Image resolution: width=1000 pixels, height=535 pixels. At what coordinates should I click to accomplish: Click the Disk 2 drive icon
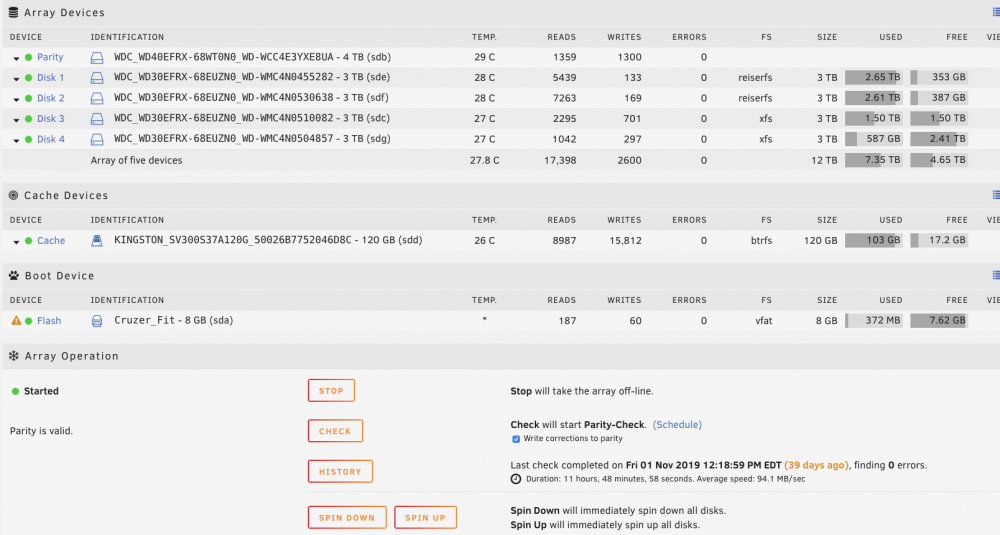[x=97, y=98]
